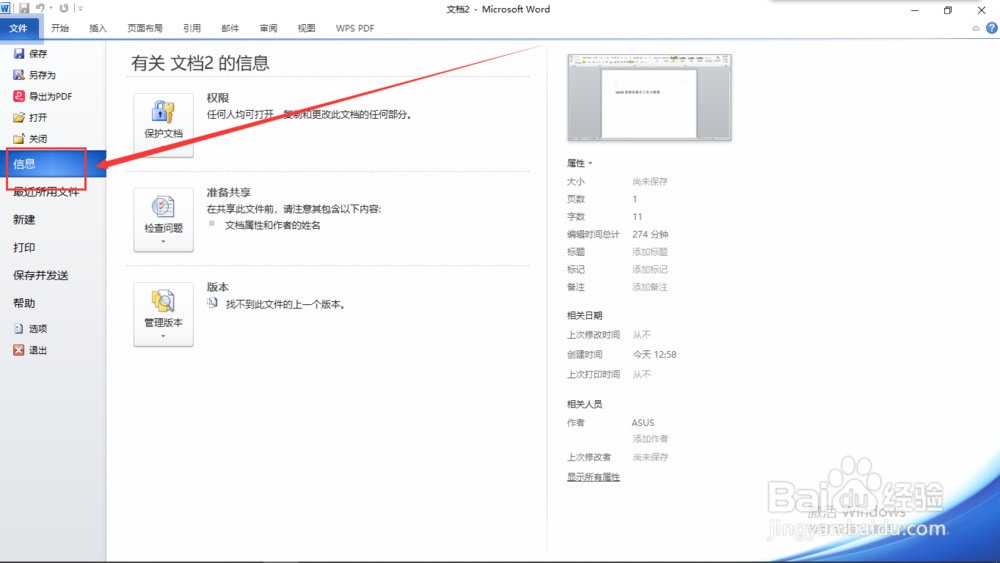Select 导出为PDF in the sidebar

43,96
